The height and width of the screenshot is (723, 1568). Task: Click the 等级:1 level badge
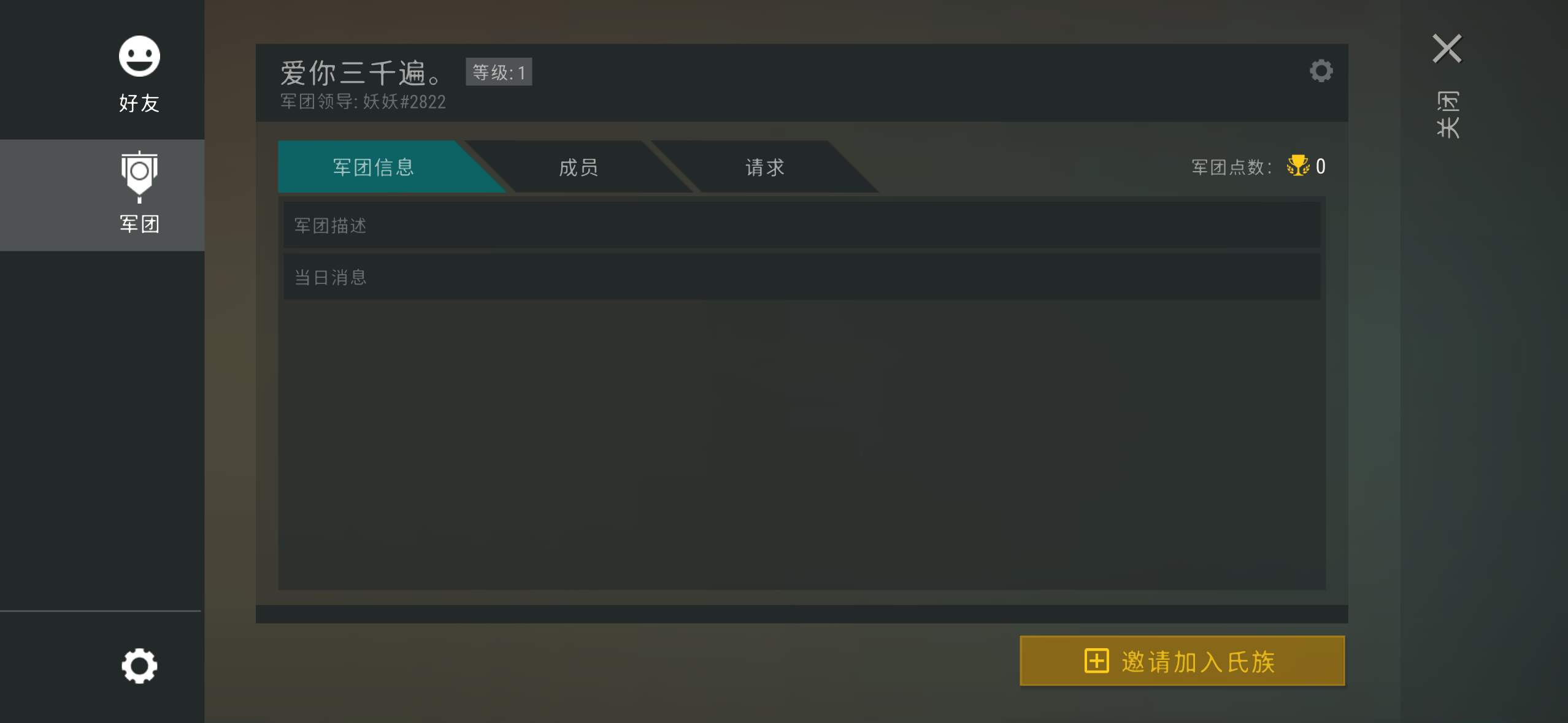pos(499,72)
